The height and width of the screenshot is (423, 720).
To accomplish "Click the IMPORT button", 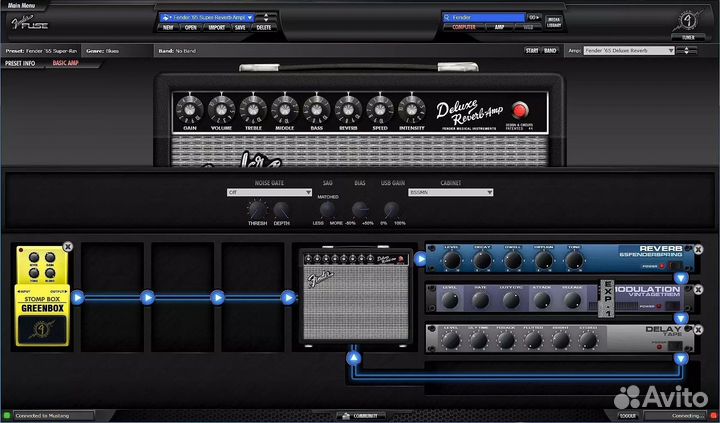I will [x=216, y=28].
